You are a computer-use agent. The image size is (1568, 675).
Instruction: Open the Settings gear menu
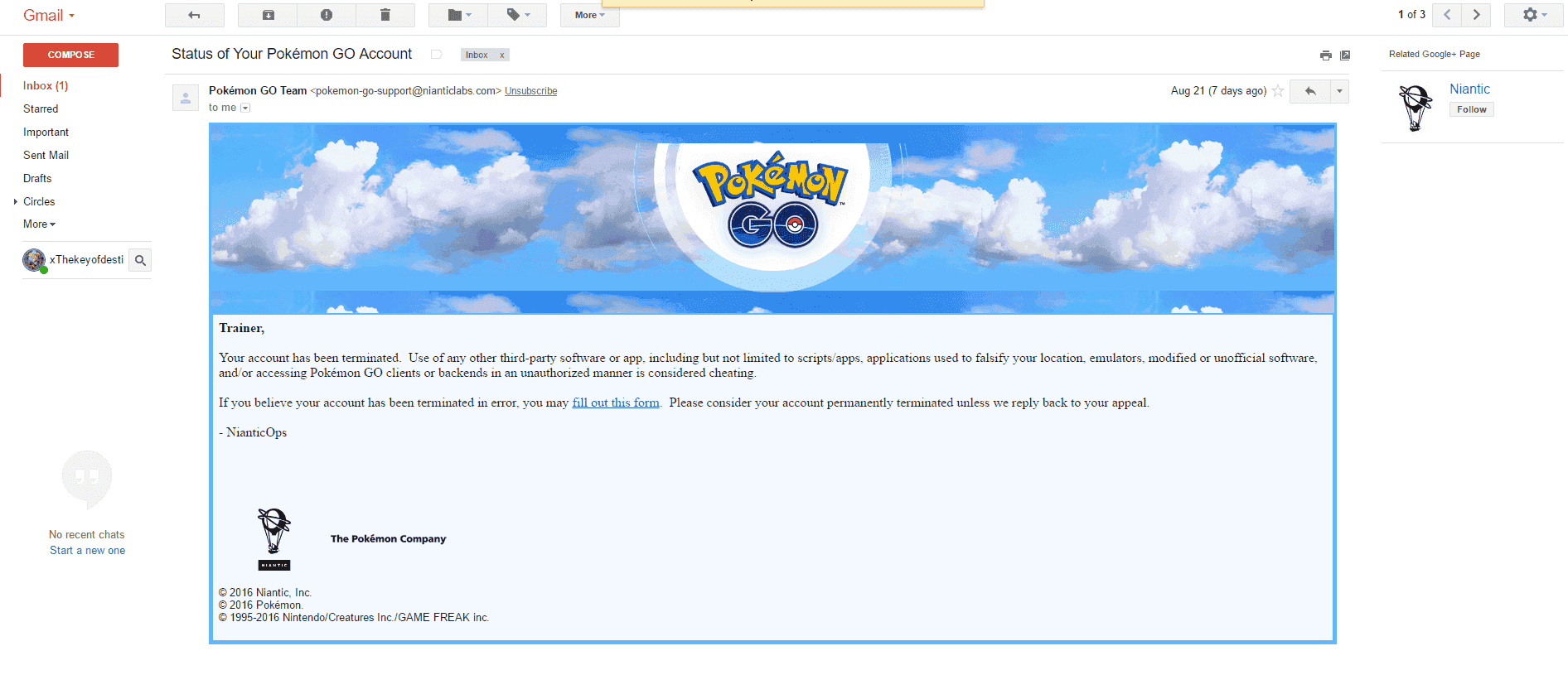tap(1534, 15)
